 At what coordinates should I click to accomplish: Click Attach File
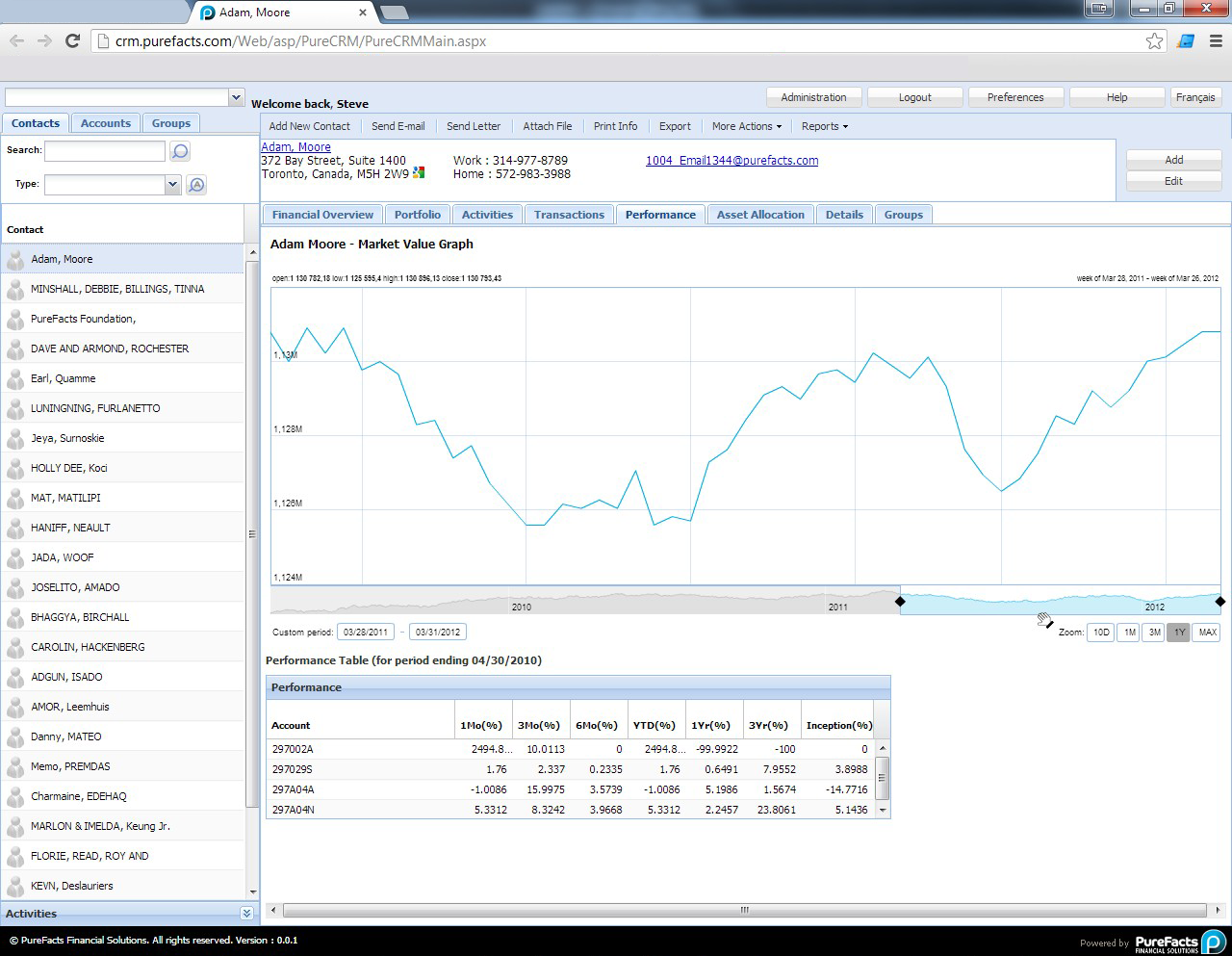click(548, 126)
